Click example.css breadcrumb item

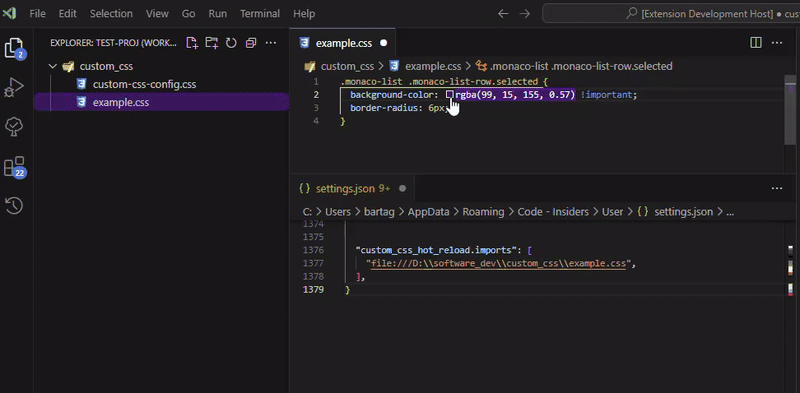pos(432,66)
